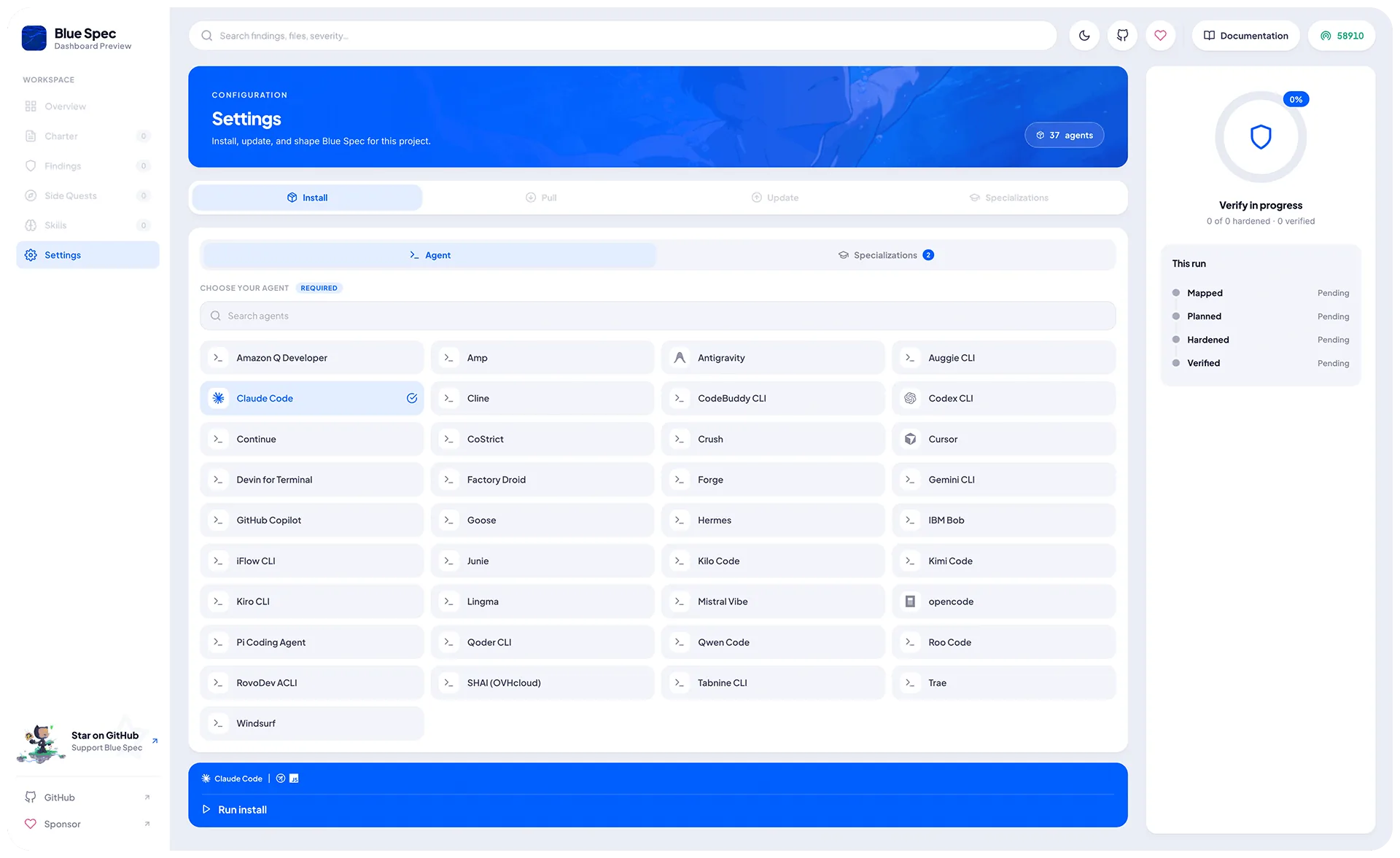Select Codex CLI agent icon
The height and width of the screenshot is (858, 1400).
click(910, 398)
